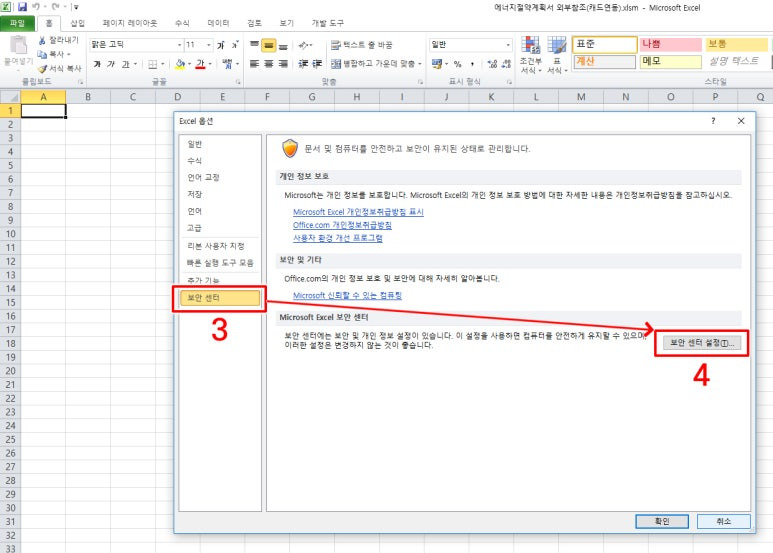Click the comma style icon
The width and height of the screenshot is (773, 553).
(x=472, y=64)
